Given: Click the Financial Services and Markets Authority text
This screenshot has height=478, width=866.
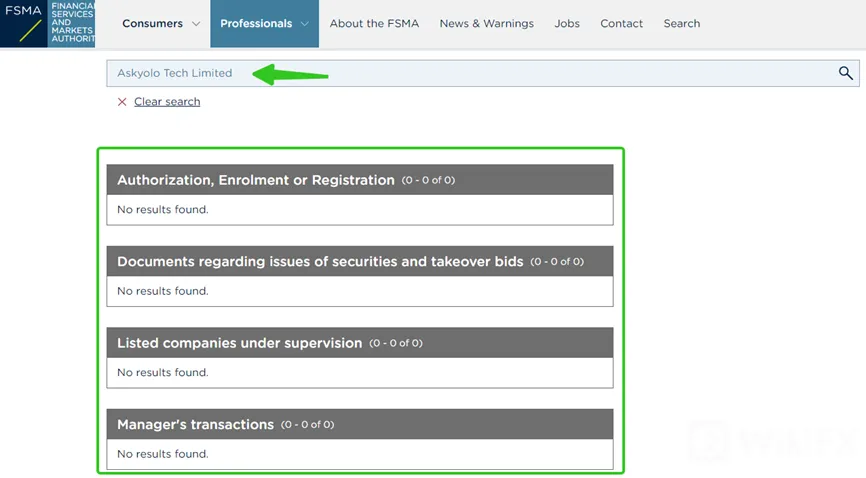Looking at the screenshot, I should point(72,22).
